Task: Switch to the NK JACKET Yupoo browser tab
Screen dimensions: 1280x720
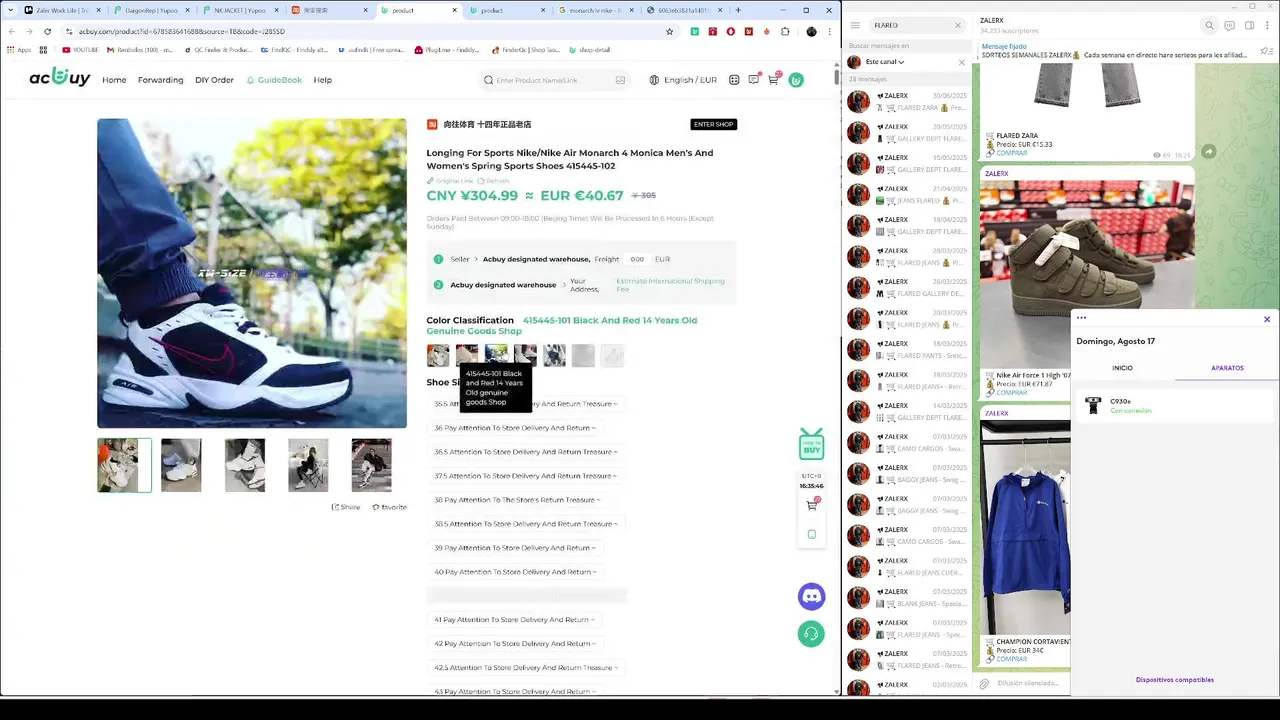Action: pyautogui.click(x=239, y=10)
